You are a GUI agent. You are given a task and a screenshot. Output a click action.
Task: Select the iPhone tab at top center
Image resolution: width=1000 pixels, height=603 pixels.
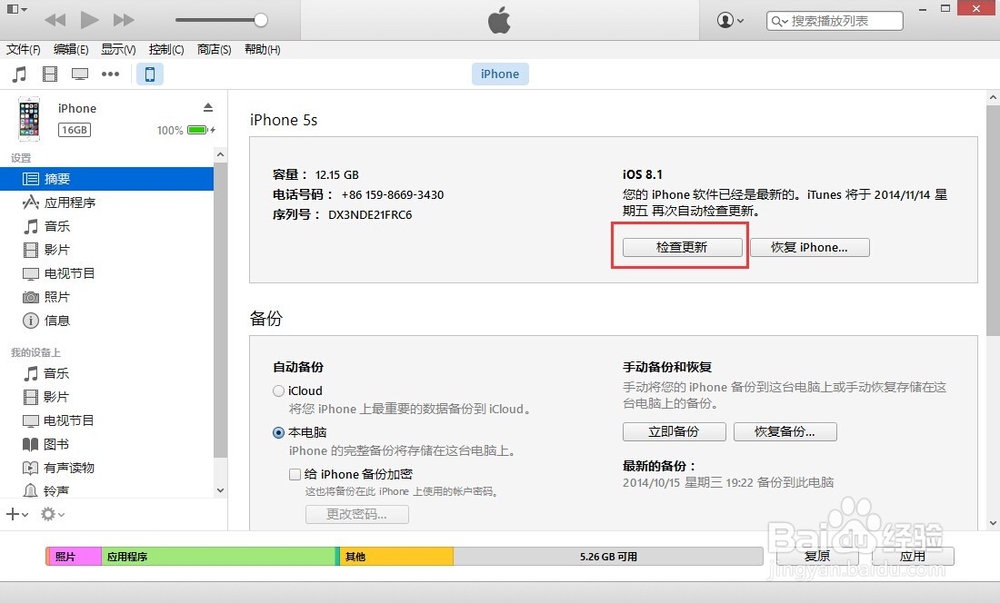click(500, 74)
